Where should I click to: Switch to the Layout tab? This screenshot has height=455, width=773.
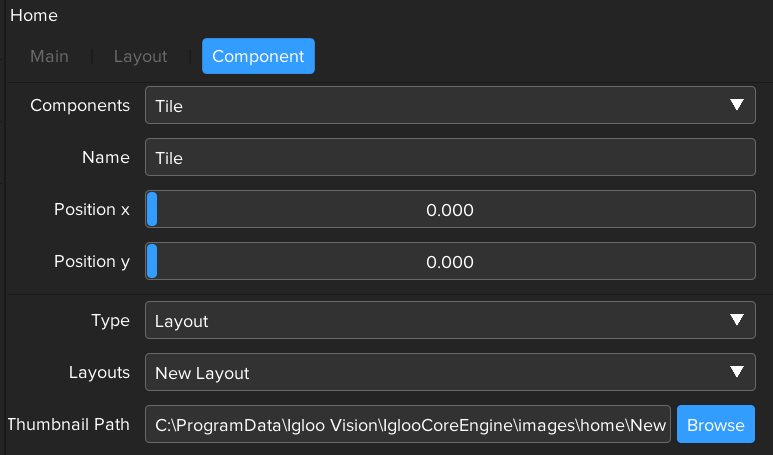(140, 57)
